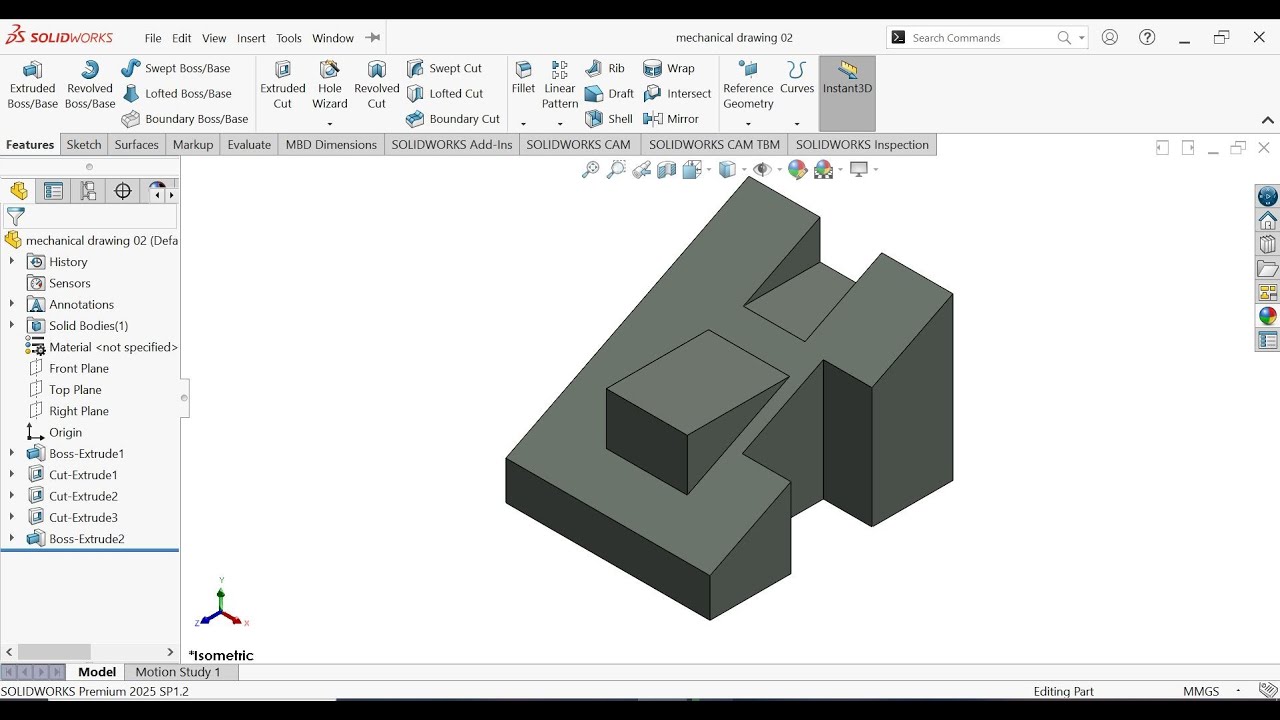Expand the Solid Bodies(1) node
Viewport: 1280px width, 720px height.
12,326
